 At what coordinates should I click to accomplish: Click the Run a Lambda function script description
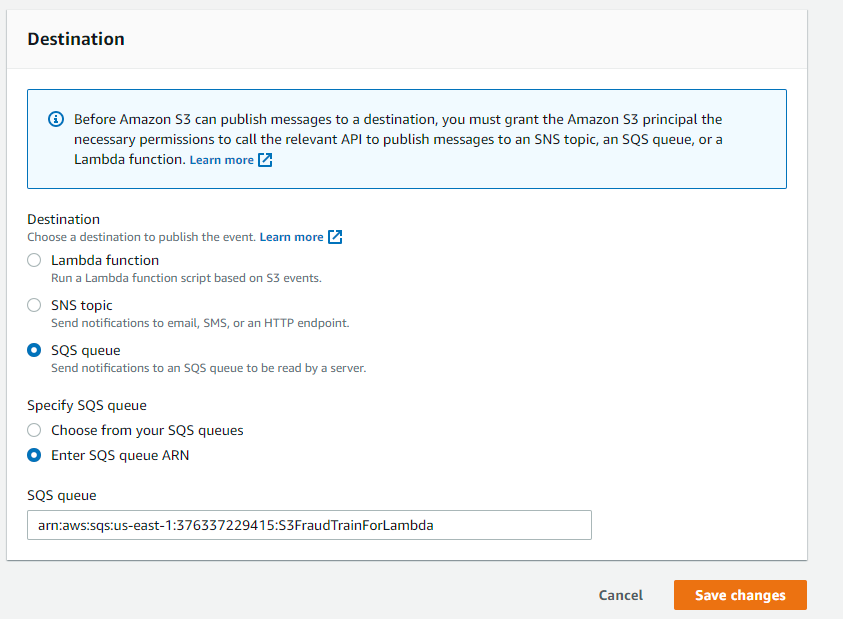tap(186, 278)
